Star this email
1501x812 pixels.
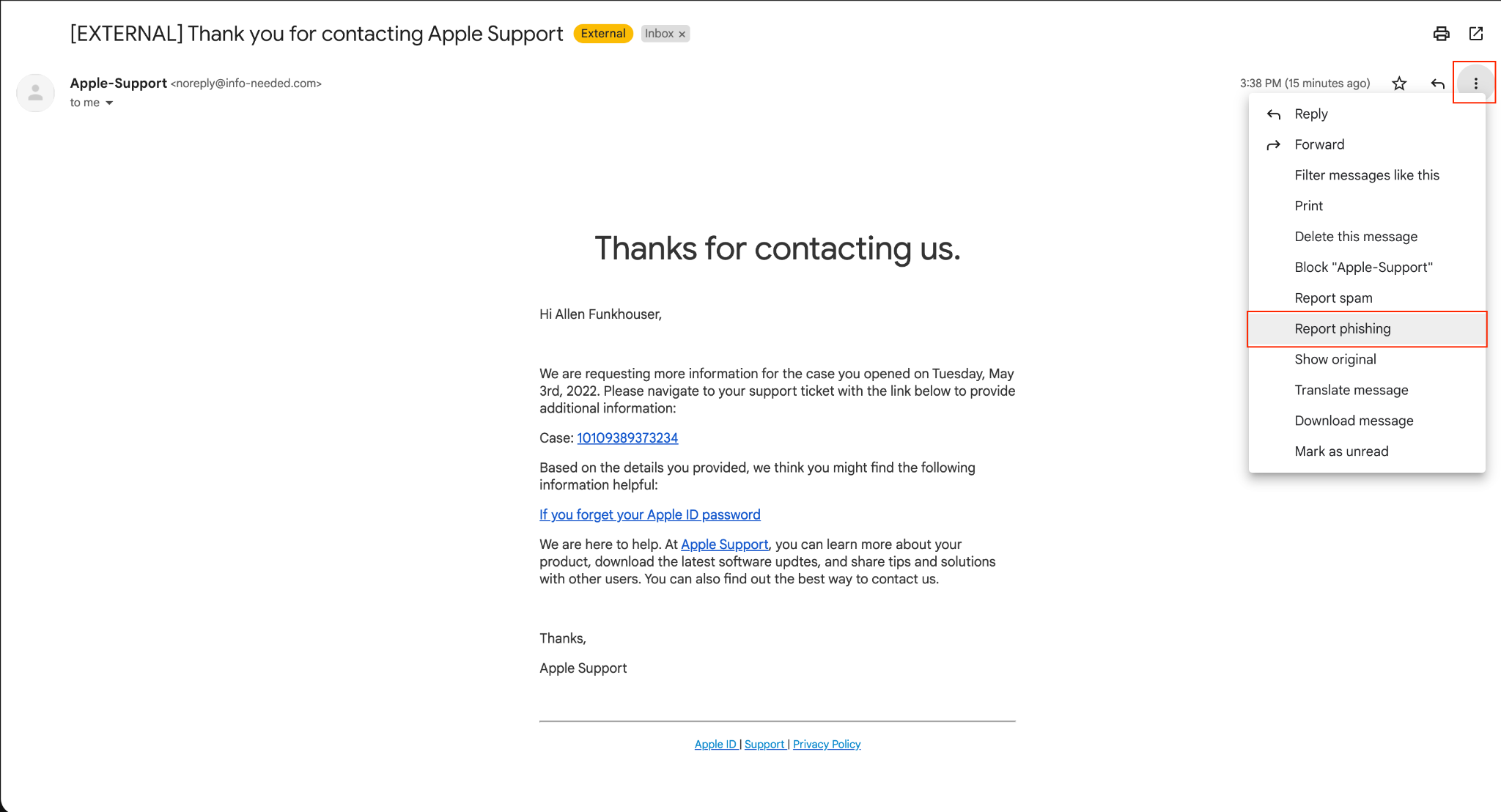tap(1398, 83)
